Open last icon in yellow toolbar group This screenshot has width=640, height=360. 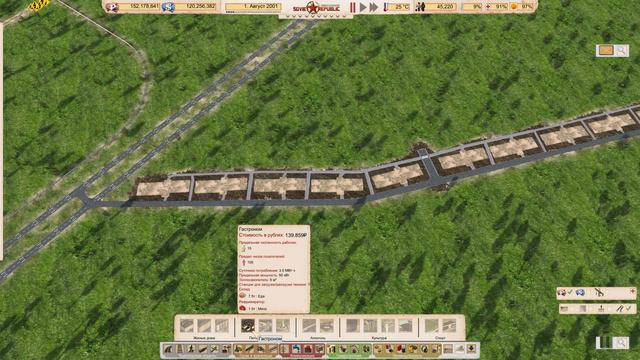click(x=436, y=349)
